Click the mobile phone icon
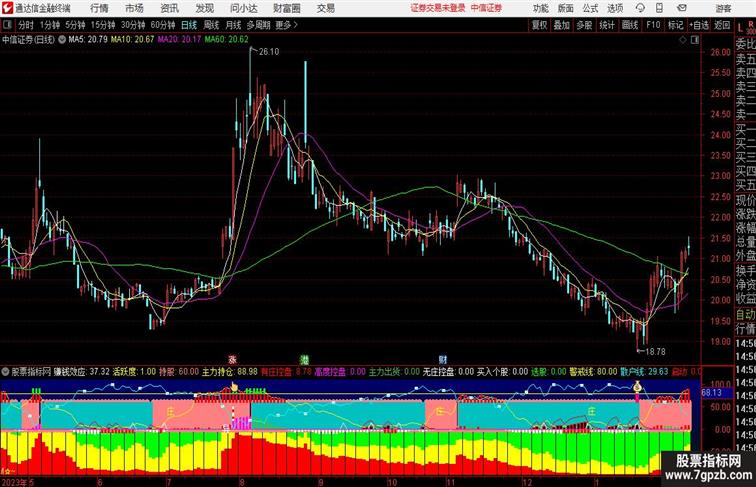This screenshot has width=756, height=487. coord(660,8)
